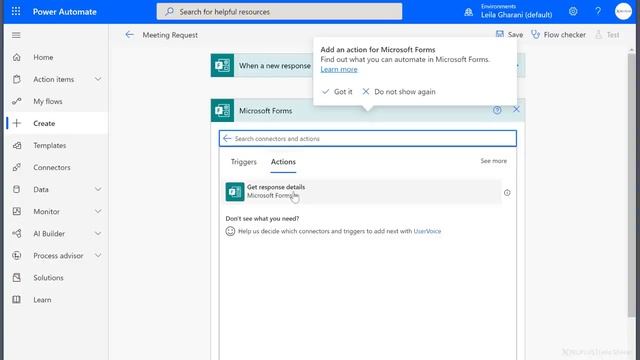
Task: Click Got it in the tooltip
Action: click(x=337, y=92)
